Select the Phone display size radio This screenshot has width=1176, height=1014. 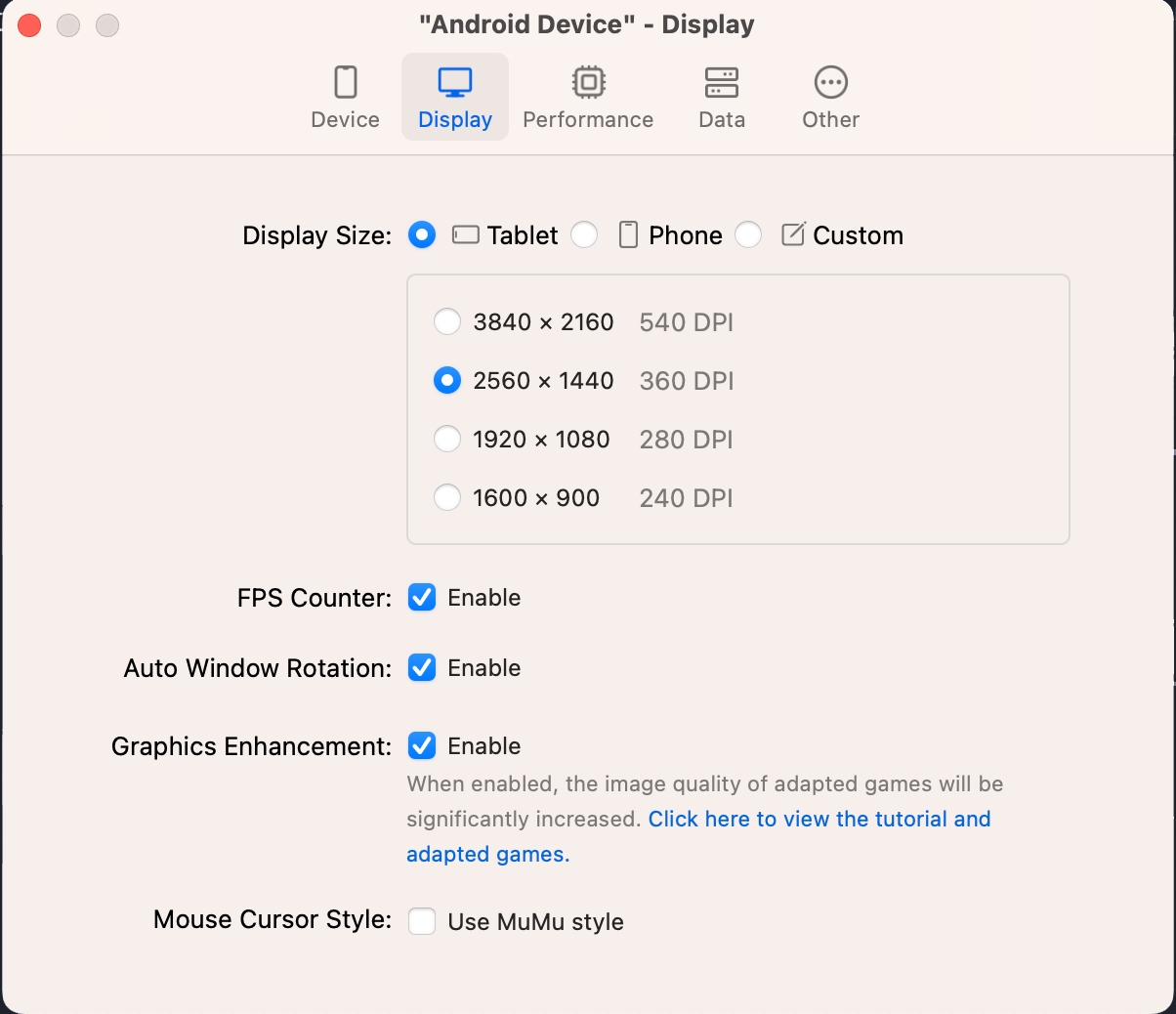pyautogui.click(x=584, y=235)
